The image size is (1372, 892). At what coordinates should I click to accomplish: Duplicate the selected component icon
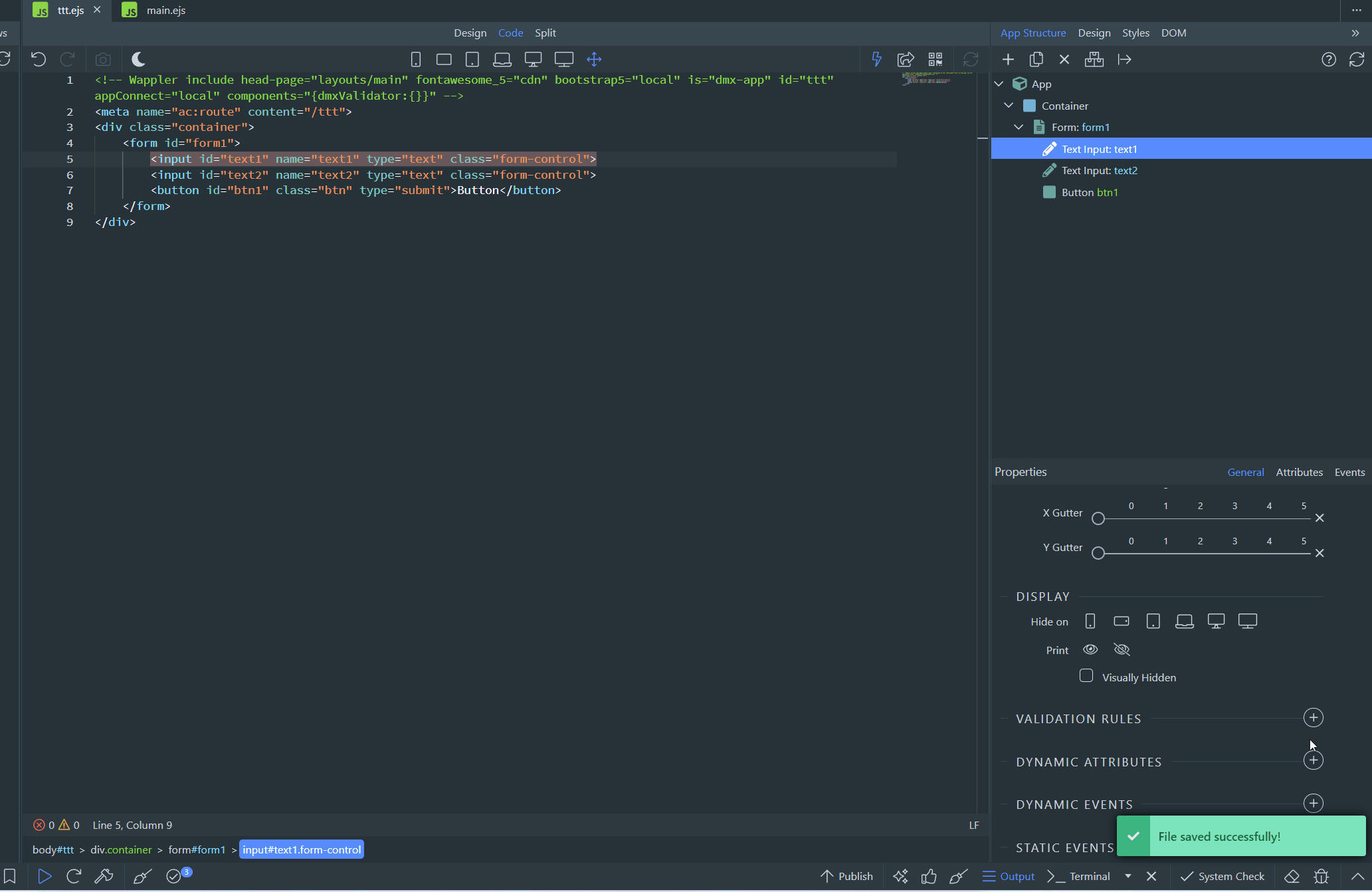[1036, 59]
